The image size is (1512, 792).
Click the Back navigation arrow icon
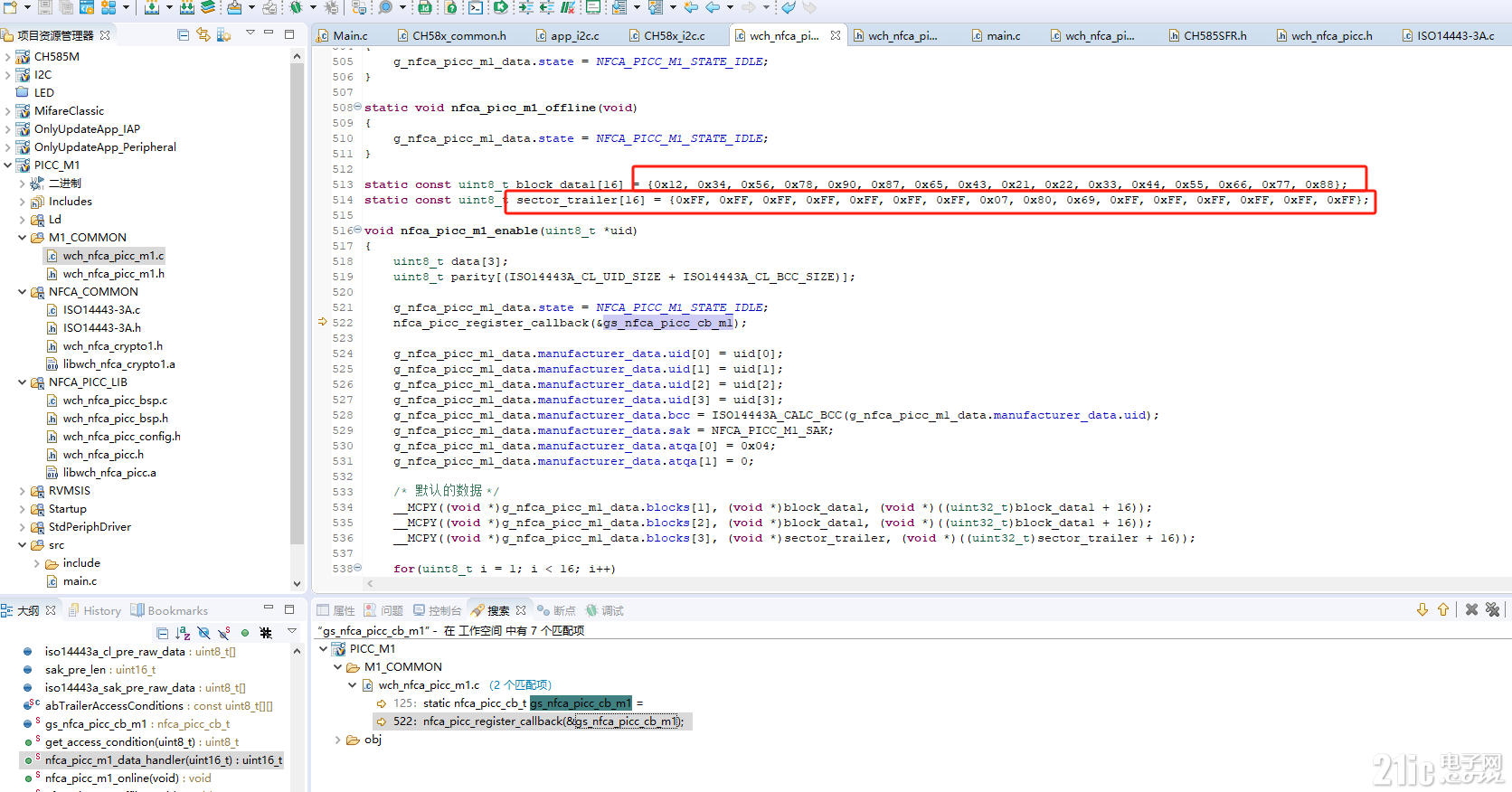pyautogui.click(x=713, y=7)
